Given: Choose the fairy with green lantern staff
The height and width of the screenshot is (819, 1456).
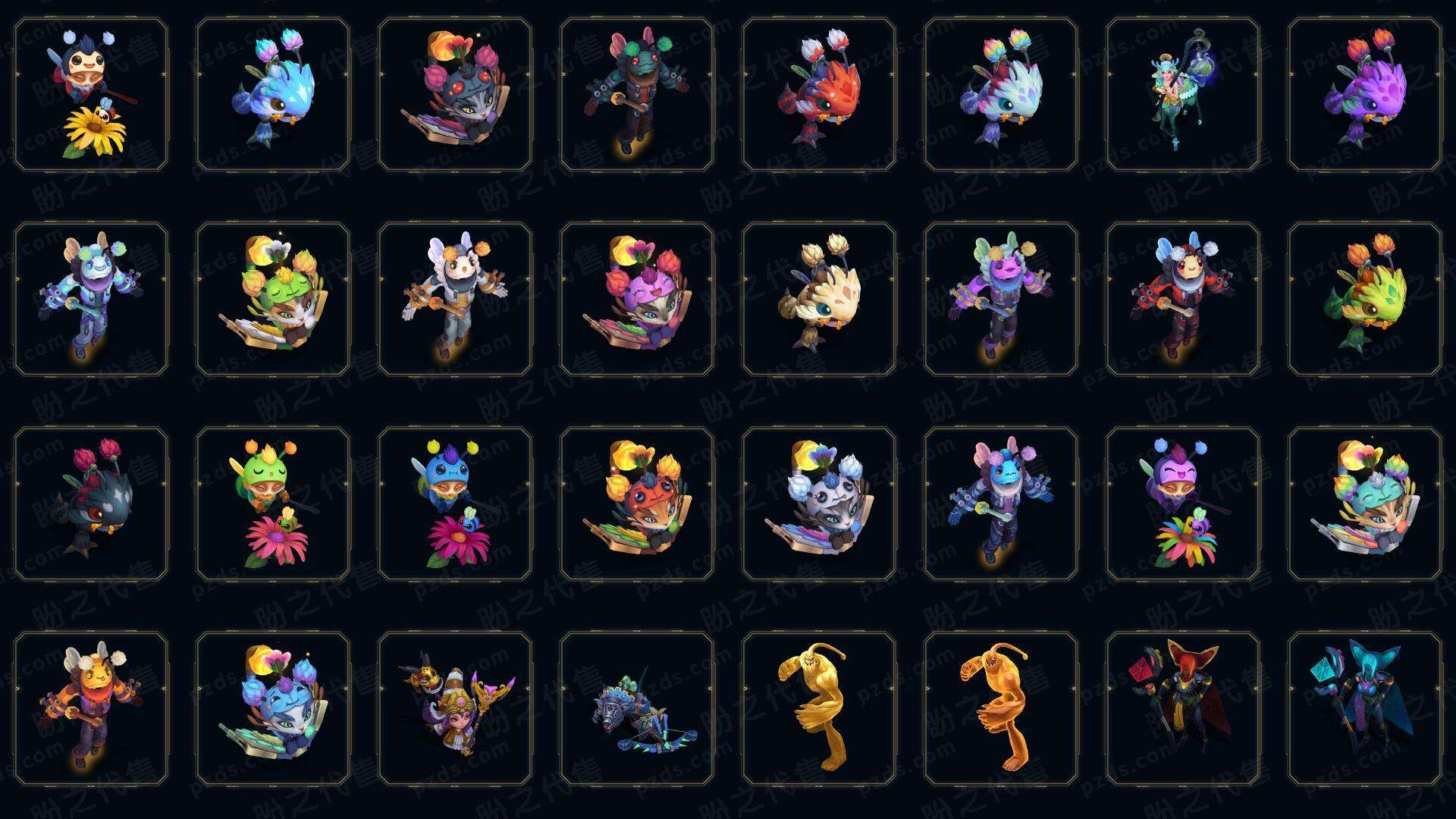Looking at the screenshot, I should pyautogui.click(x=1183, y=95).
